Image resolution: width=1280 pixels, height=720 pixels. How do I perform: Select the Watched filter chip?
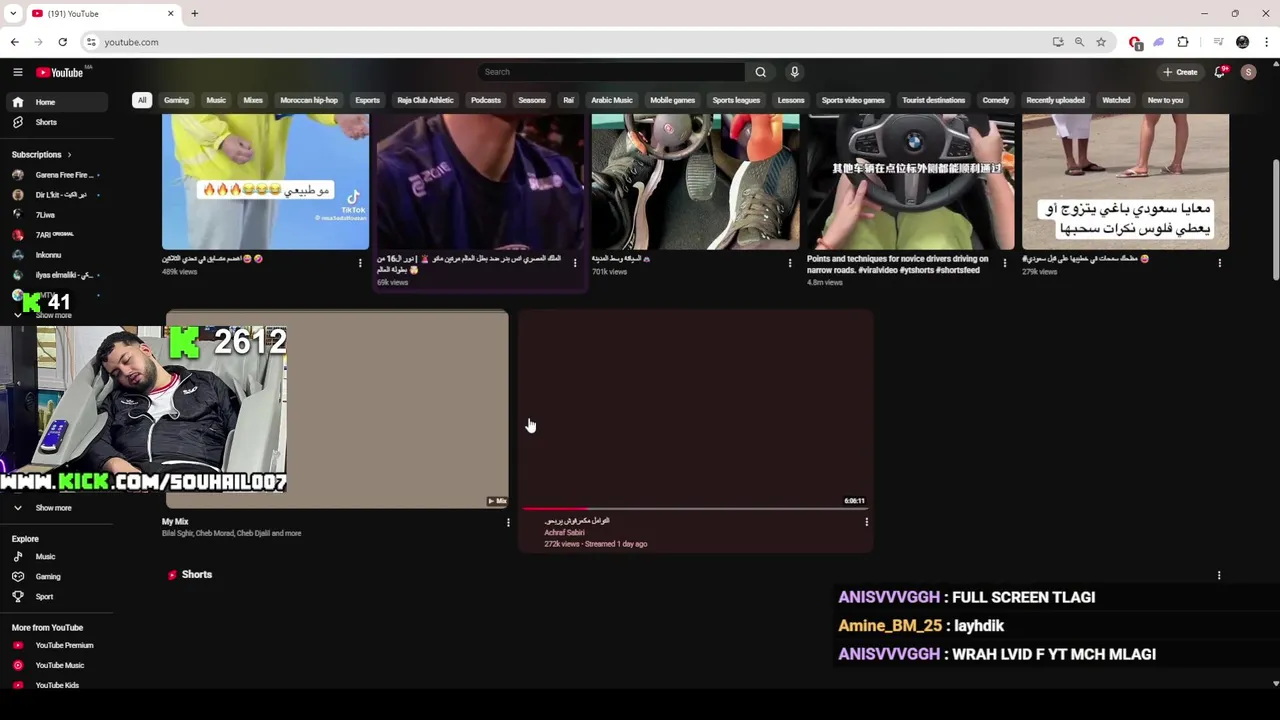(x=1116, y=100)
